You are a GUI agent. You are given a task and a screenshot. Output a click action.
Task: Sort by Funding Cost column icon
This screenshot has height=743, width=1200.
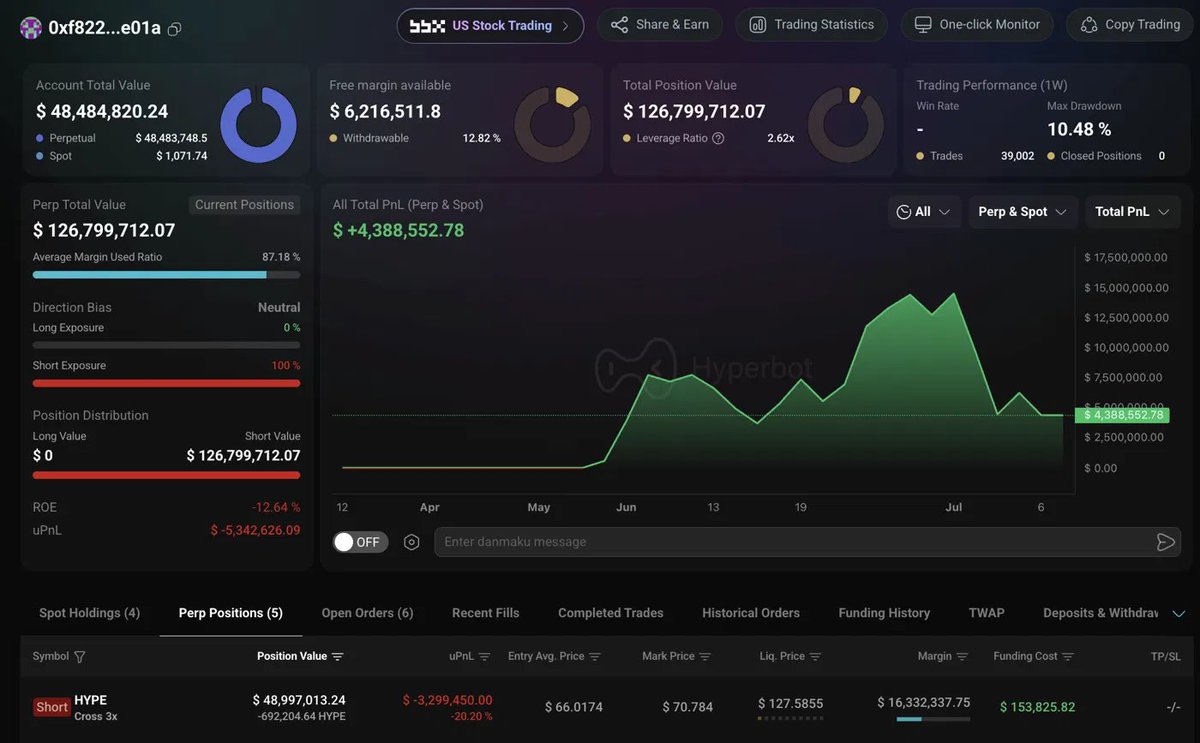click(x=1067, y=657)
